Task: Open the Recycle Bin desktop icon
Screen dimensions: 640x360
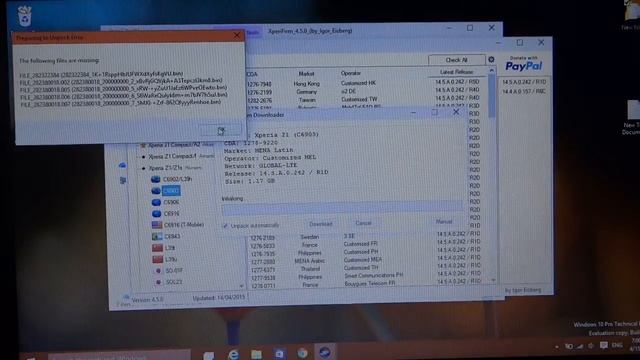Action: [24, 16]
